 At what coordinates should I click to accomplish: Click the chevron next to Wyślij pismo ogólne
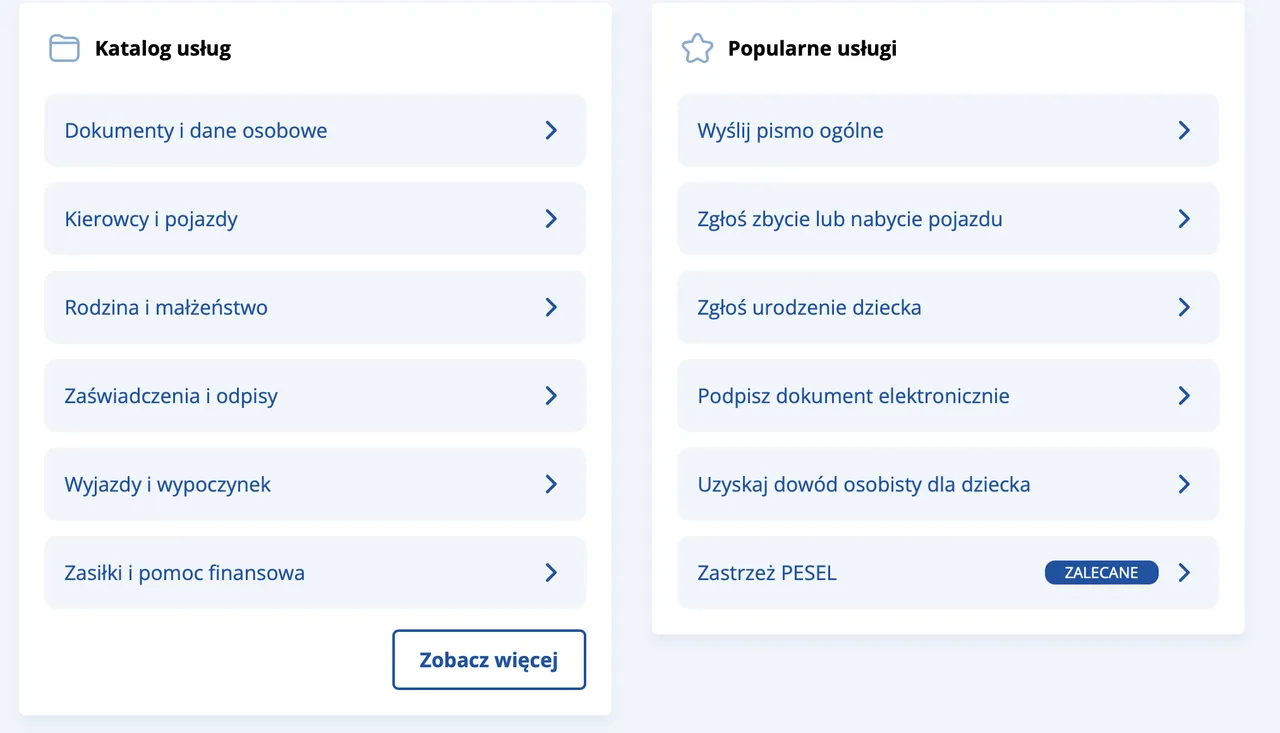(x=1184, y=130)
